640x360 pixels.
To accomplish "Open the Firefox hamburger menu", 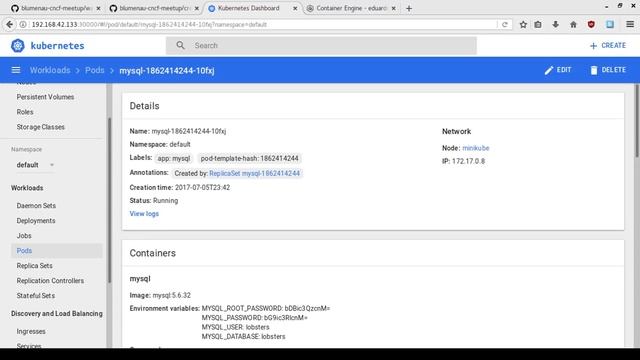I will coord(630,24).
